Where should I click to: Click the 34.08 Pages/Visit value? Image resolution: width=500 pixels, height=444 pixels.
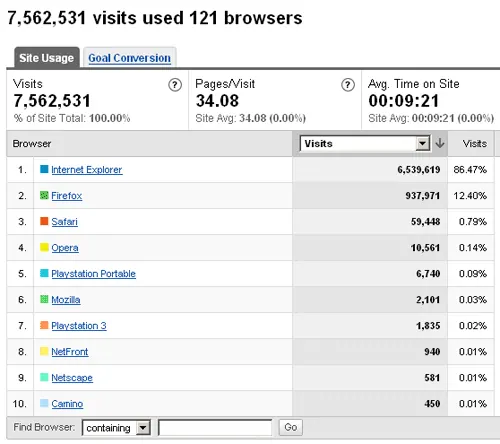(217, 101)
